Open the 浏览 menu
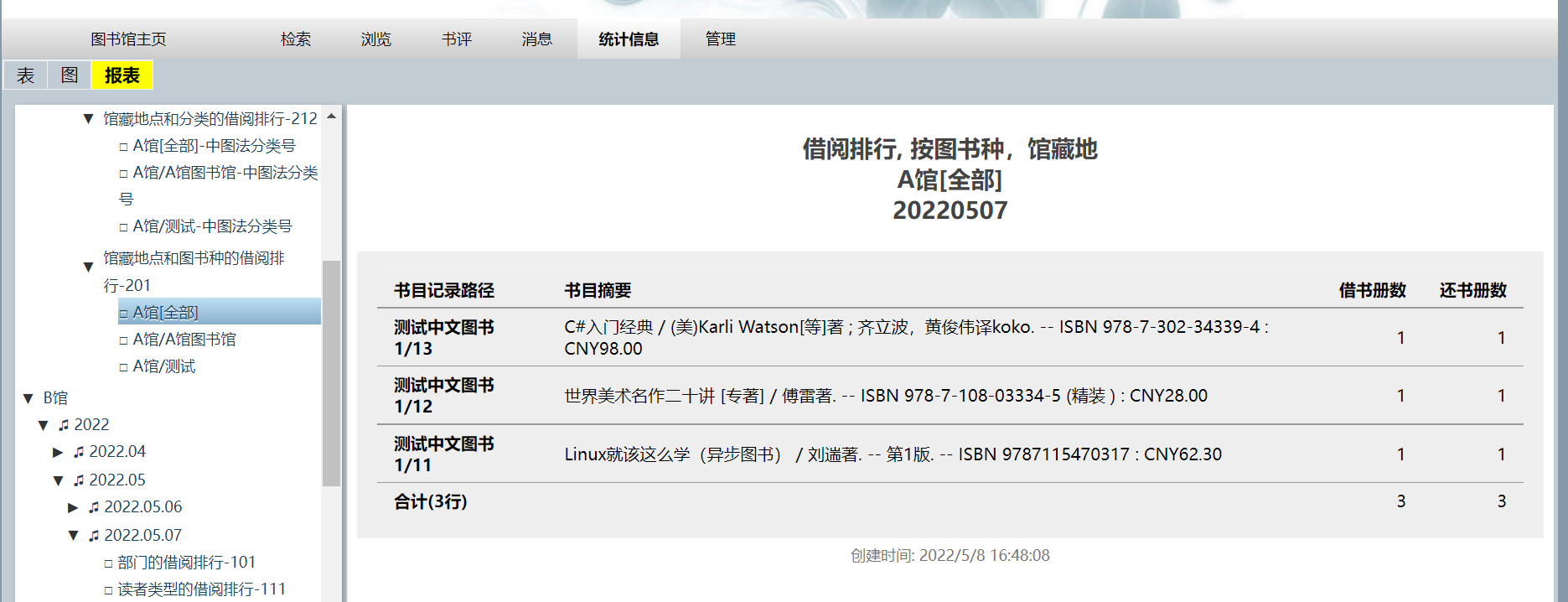This screenshot has height=602, width=1568. pos(376,39)
